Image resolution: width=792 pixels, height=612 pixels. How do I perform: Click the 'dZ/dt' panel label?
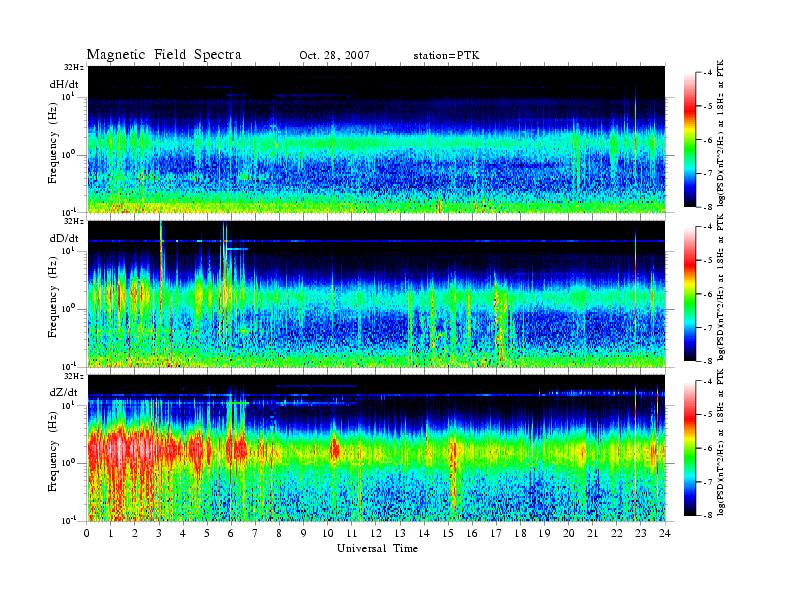click(64, 392)
